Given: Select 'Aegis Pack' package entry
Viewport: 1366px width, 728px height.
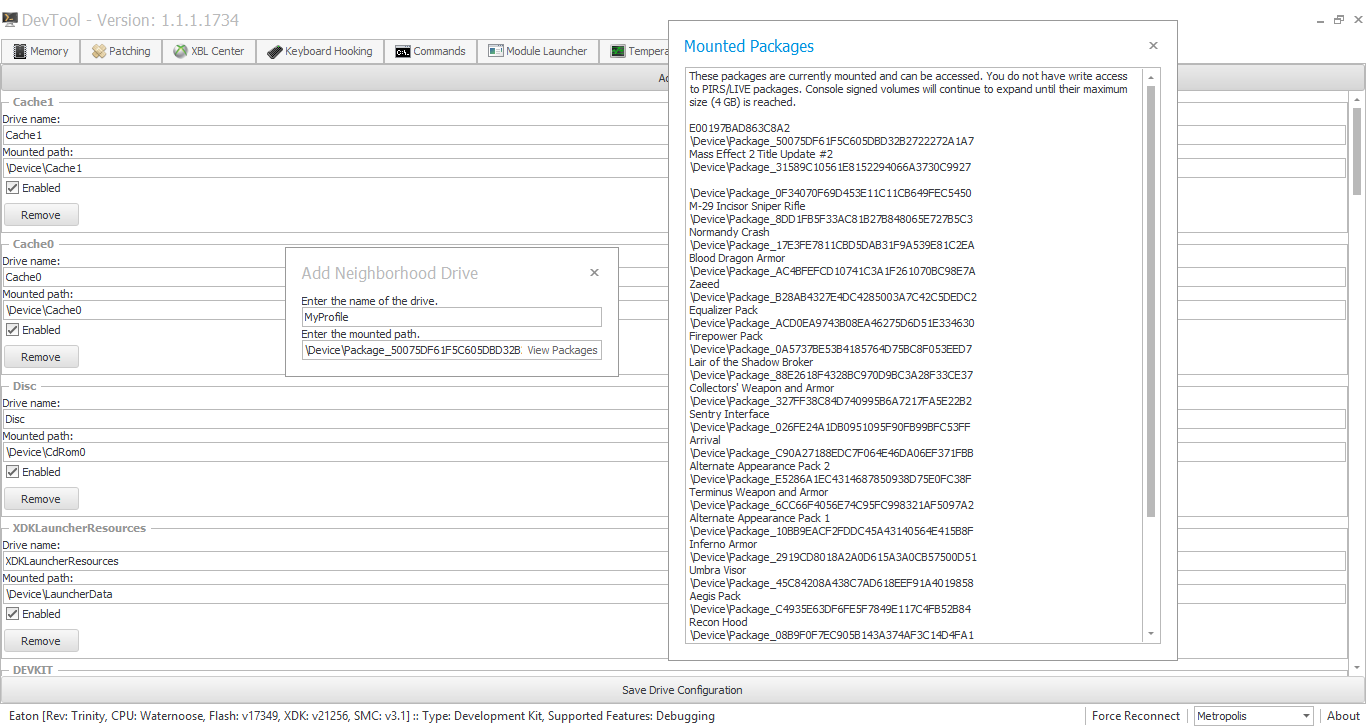Looking at the screenshot, I should [x=715, y=596].
